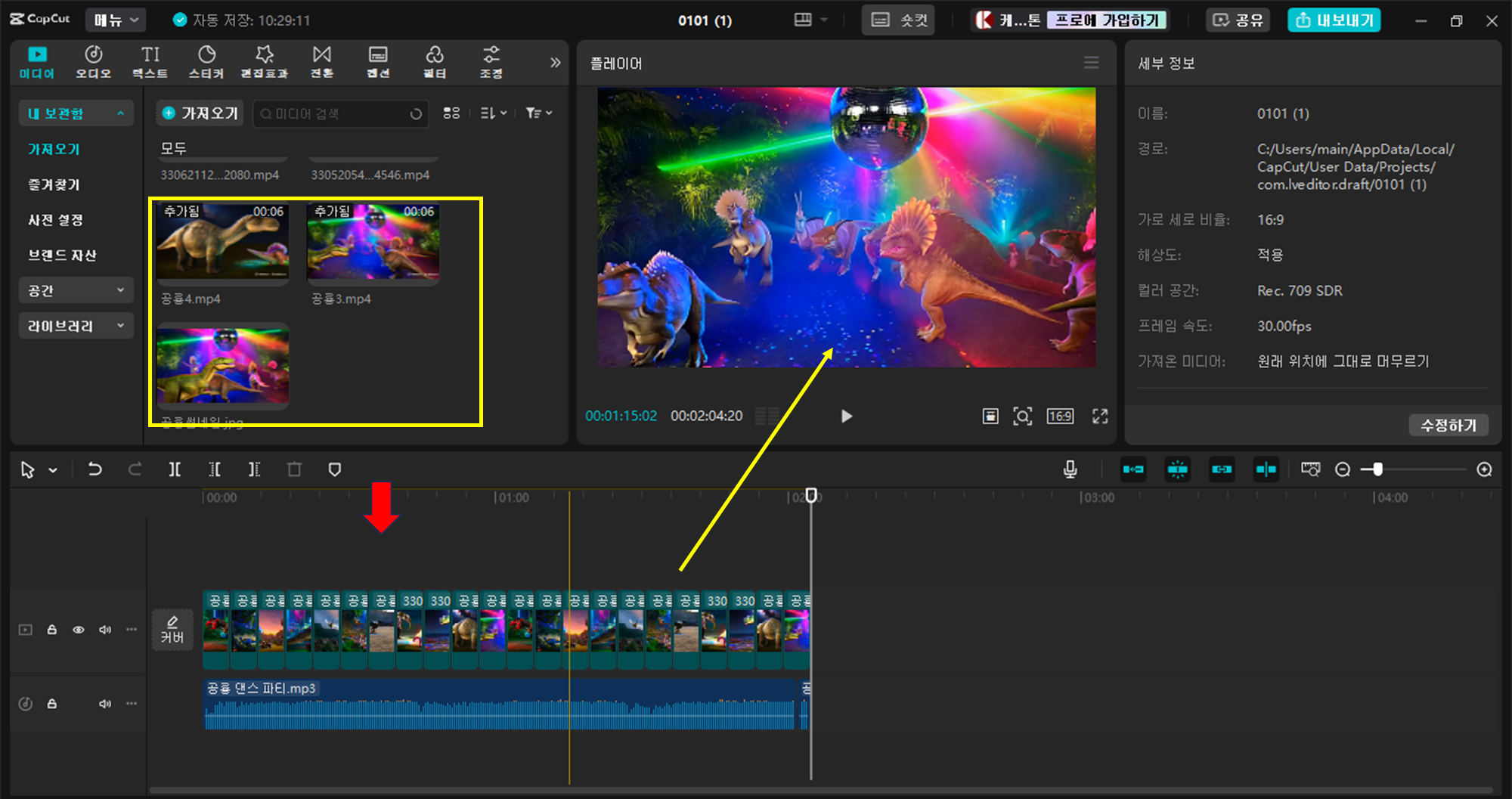Click the player zoom-focus icon

pyautogui.click(x=1022, y=416)
